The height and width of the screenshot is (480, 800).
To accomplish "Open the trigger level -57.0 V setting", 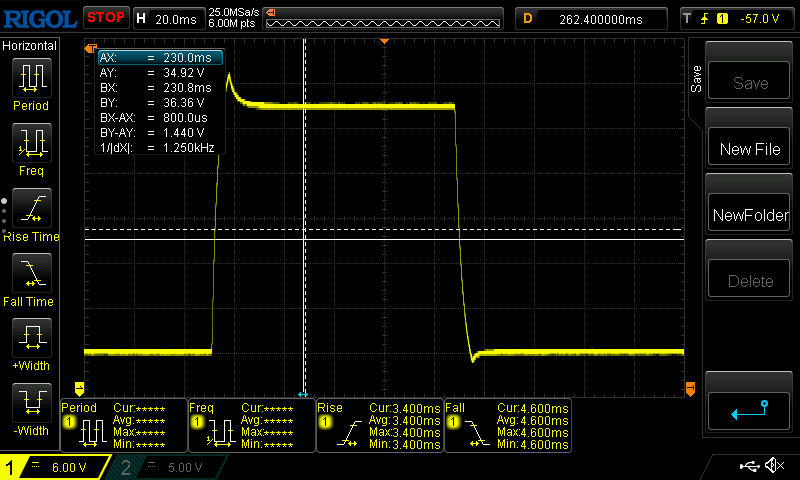I will tap(735, 18).
